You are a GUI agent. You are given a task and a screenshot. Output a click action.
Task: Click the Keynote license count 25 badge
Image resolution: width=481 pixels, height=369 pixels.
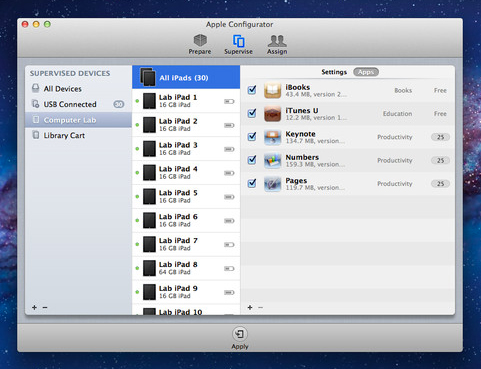point(440,137)
